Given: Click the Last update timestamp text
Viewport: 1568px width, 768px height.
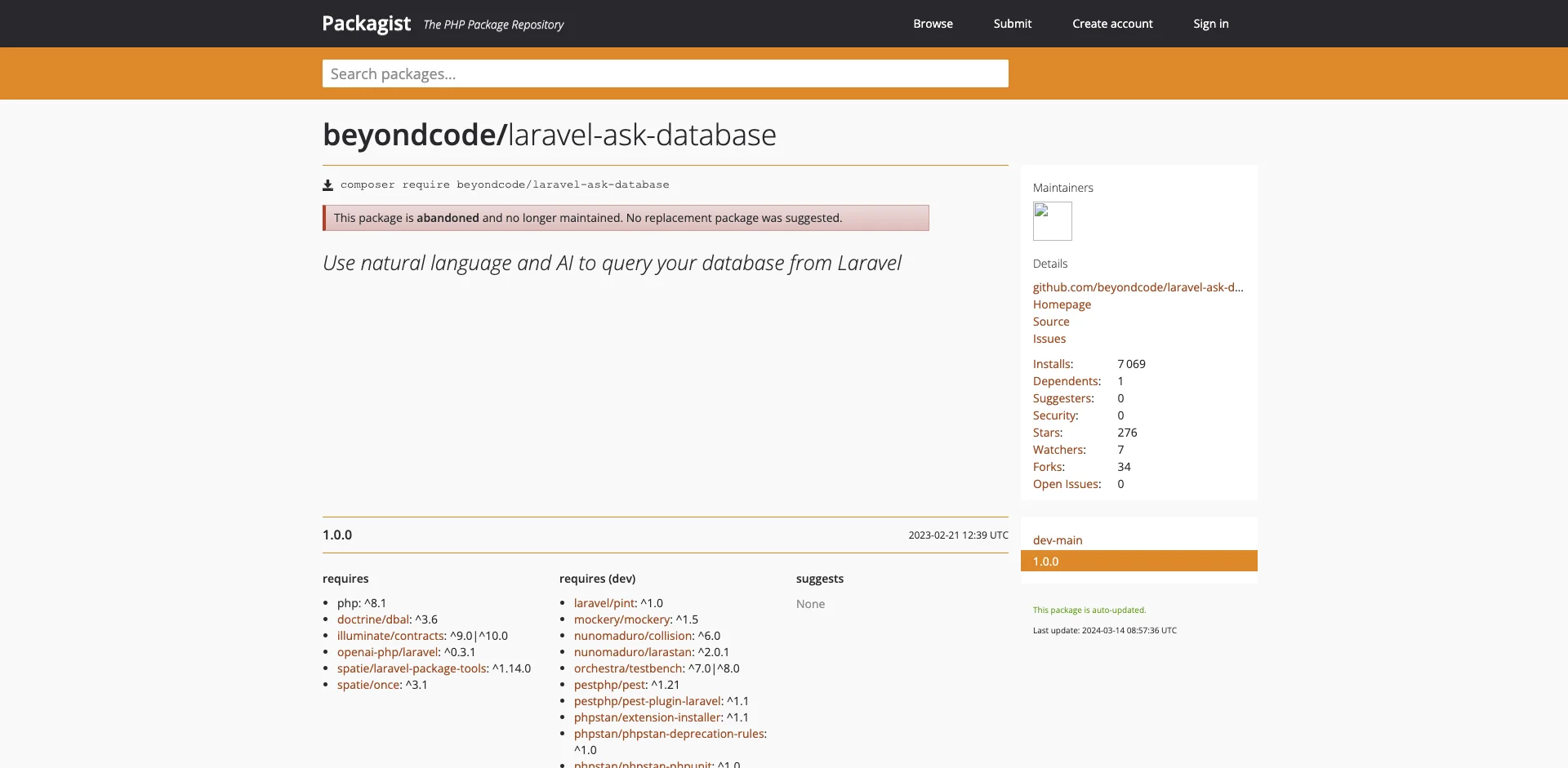Looking at the screenshot, I should click(x=1105, y=630).
